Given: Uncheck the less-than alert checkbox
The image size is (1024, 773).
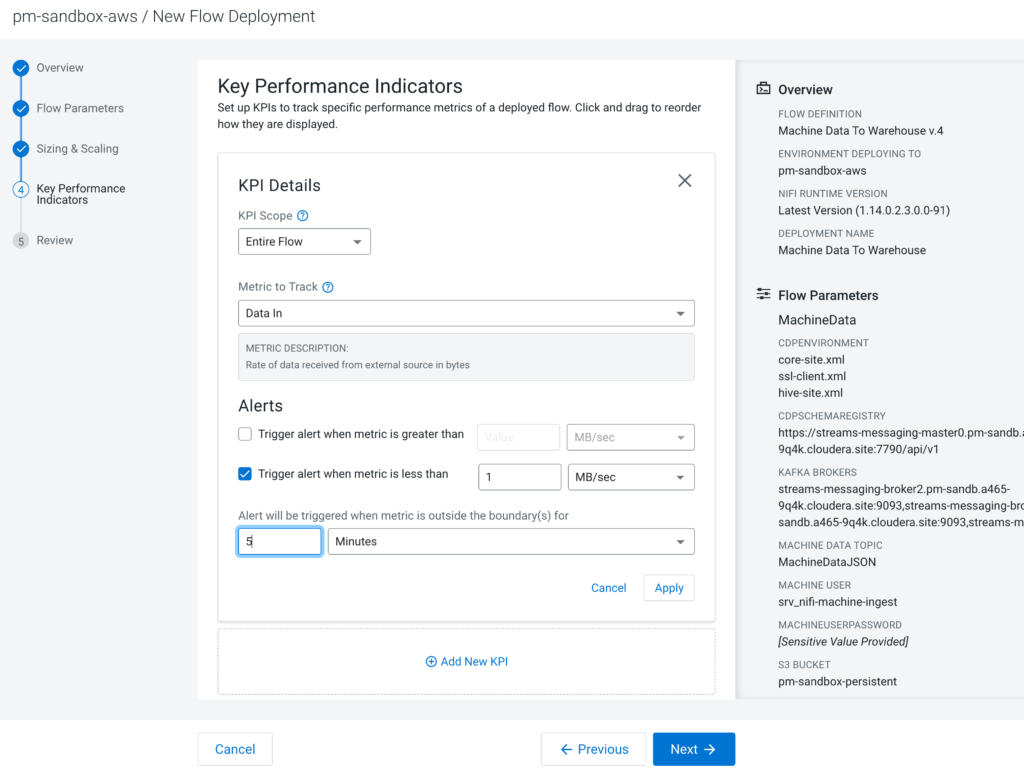Looking at the screenshot, I should [245, 474].
